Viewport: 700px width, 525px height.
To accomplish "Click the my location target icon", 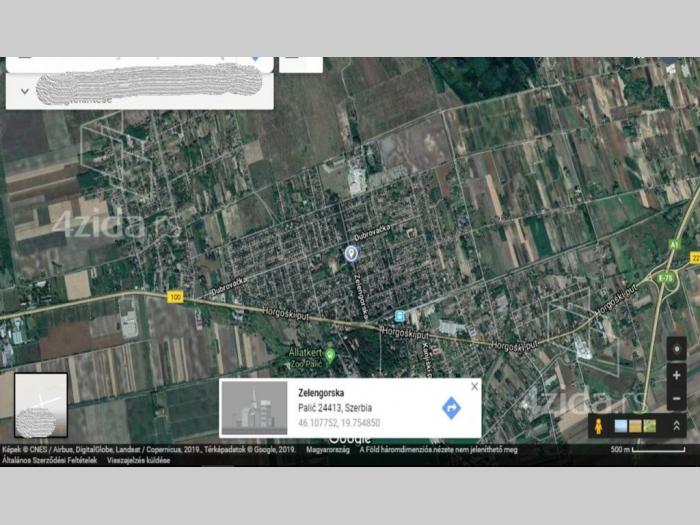I will point(676,349).
